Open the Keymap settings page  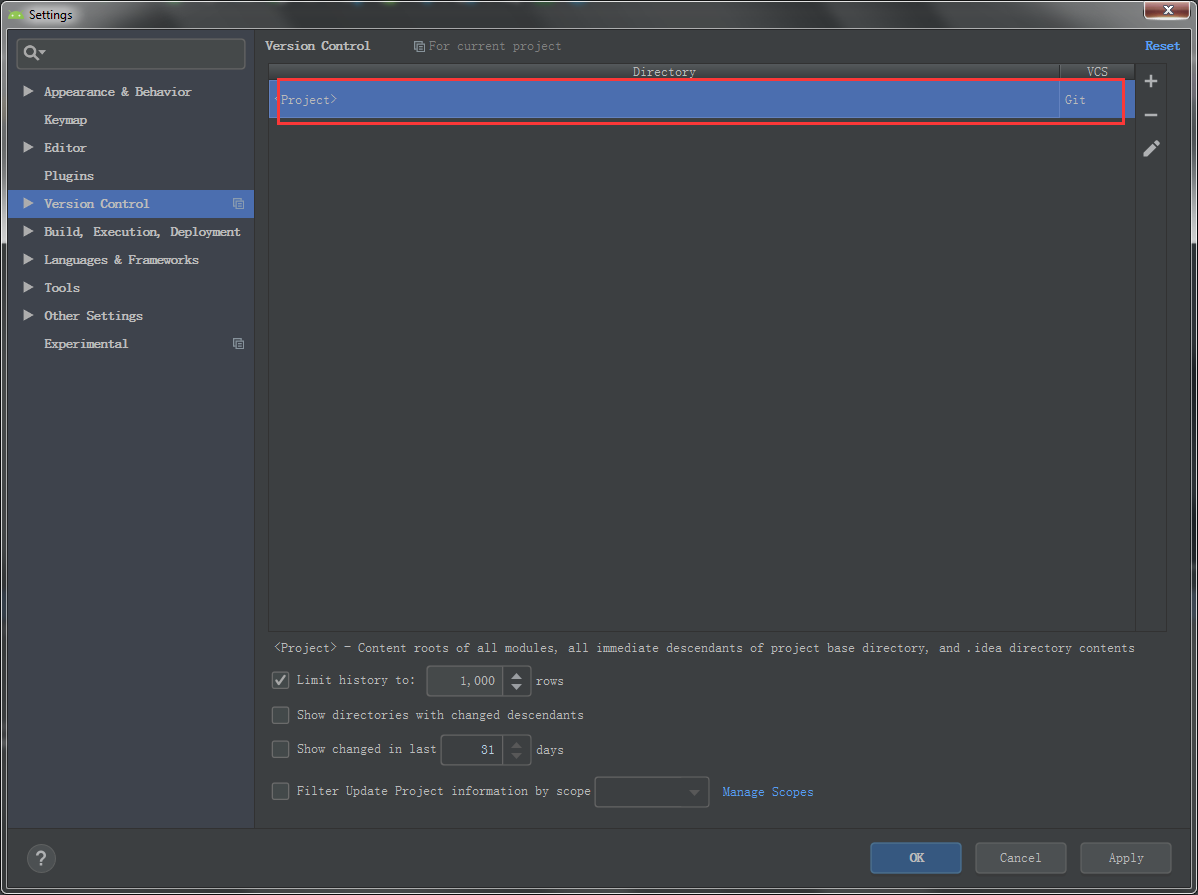click(x=65, y=119)
